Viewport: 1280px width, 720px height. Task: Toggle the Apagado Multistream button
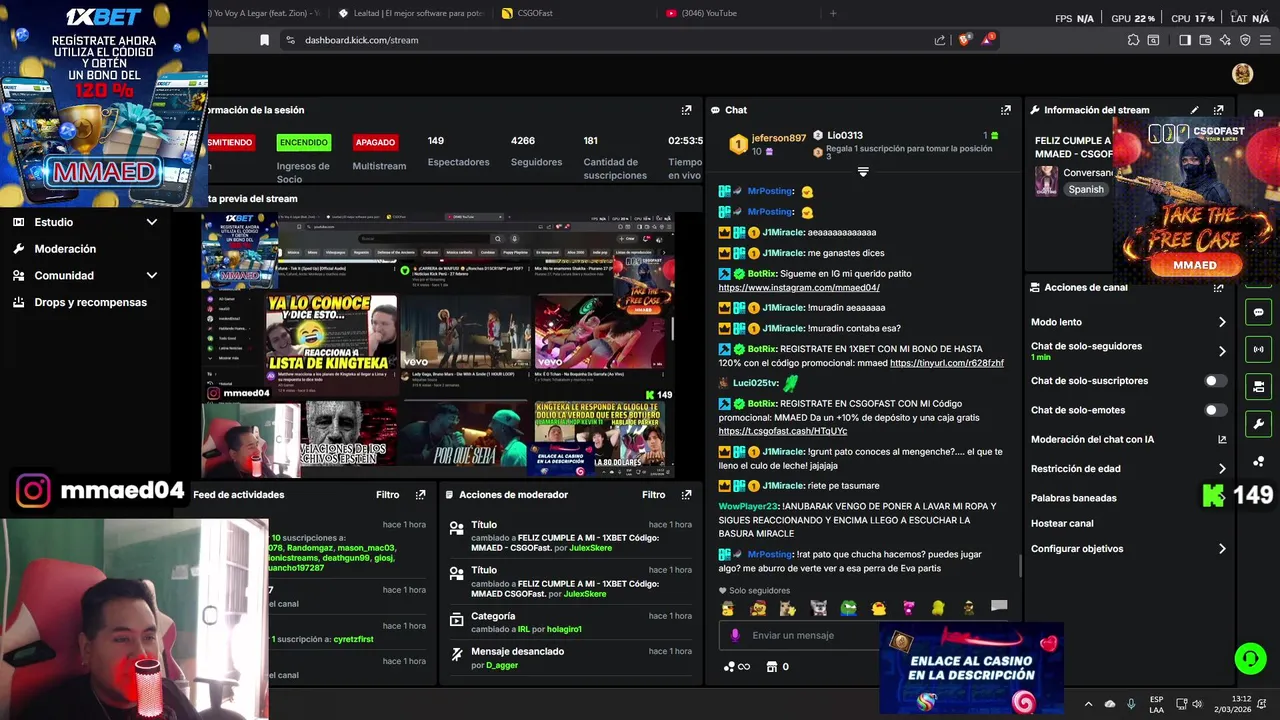[375, 142]
